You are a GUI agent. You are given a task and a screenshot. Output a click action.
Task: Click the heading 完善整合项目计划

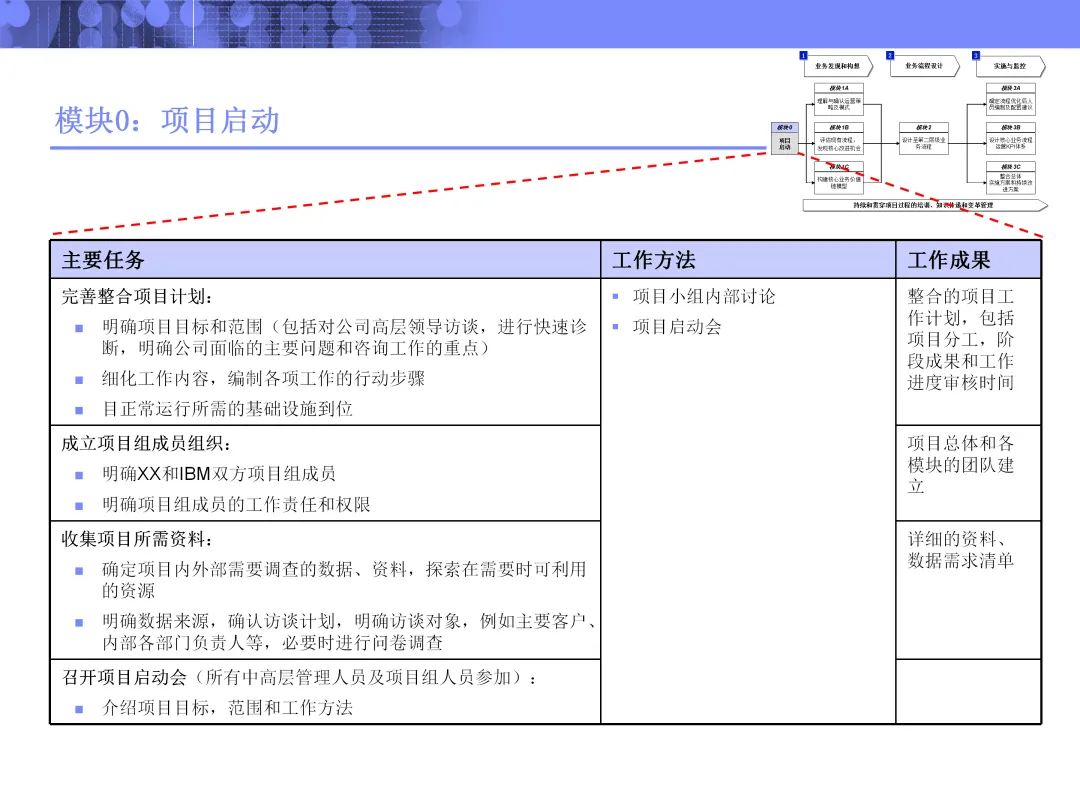click(137, 297)
